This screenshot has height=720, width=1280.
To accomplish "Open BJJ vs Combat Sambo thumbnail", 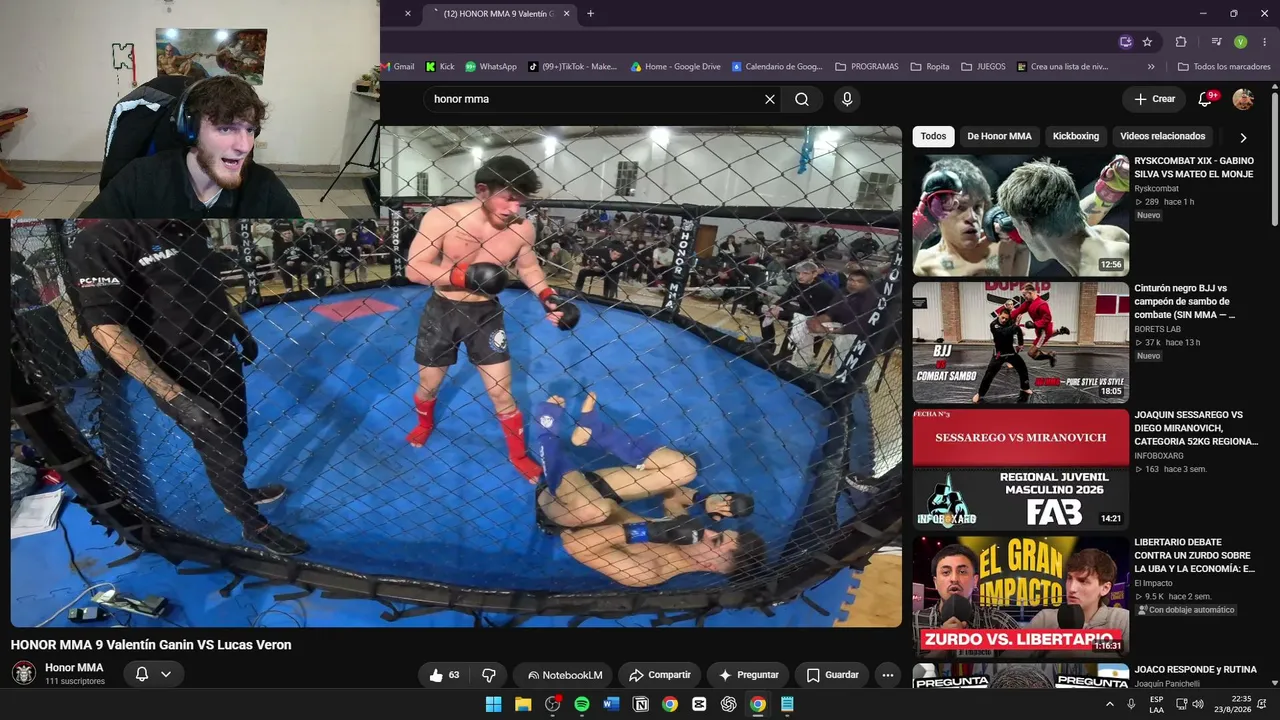I will [1020, 343].
